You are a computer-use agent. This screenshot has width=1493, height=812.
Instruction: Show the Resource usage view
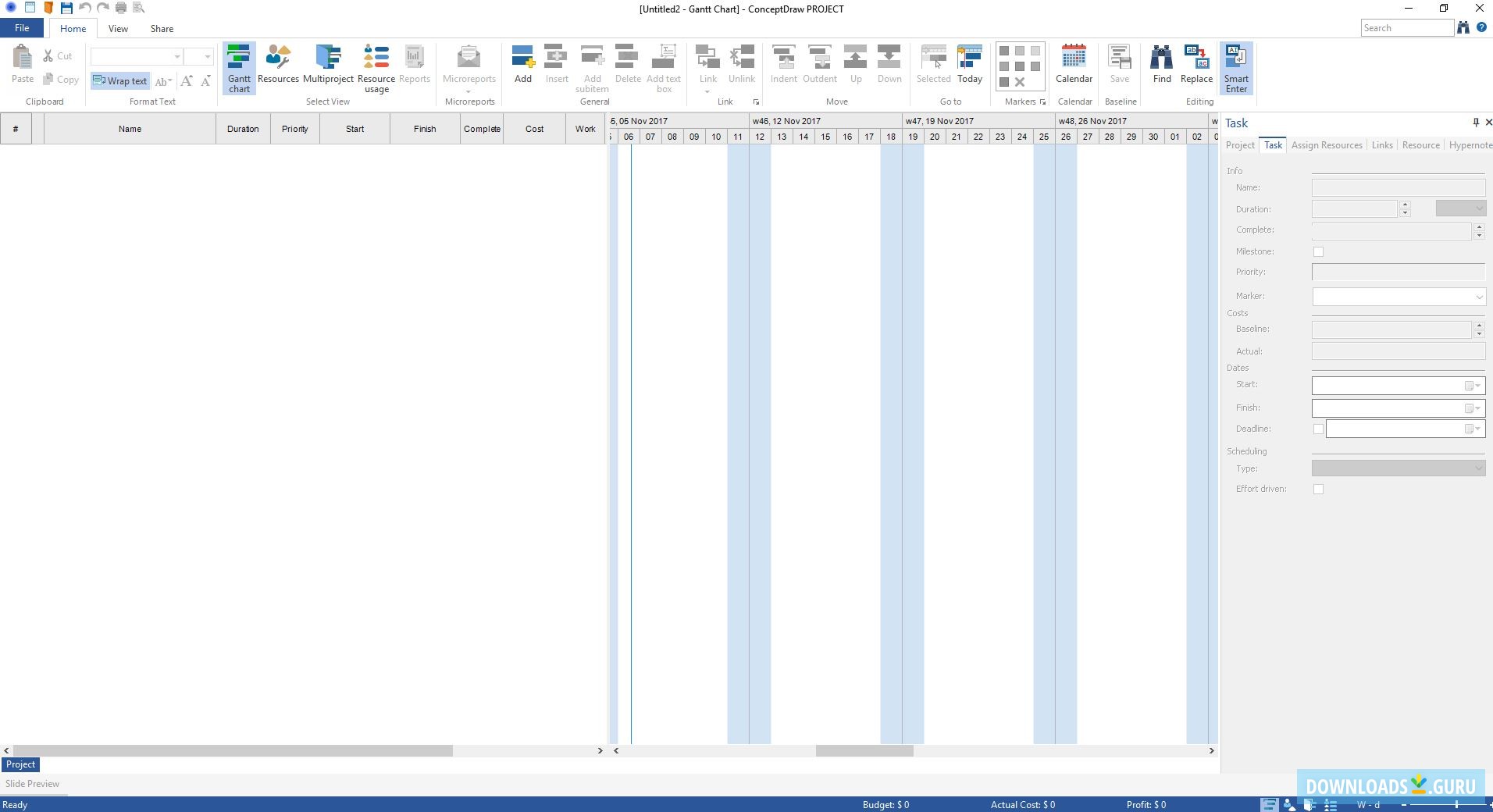click(x=376, y=69)
